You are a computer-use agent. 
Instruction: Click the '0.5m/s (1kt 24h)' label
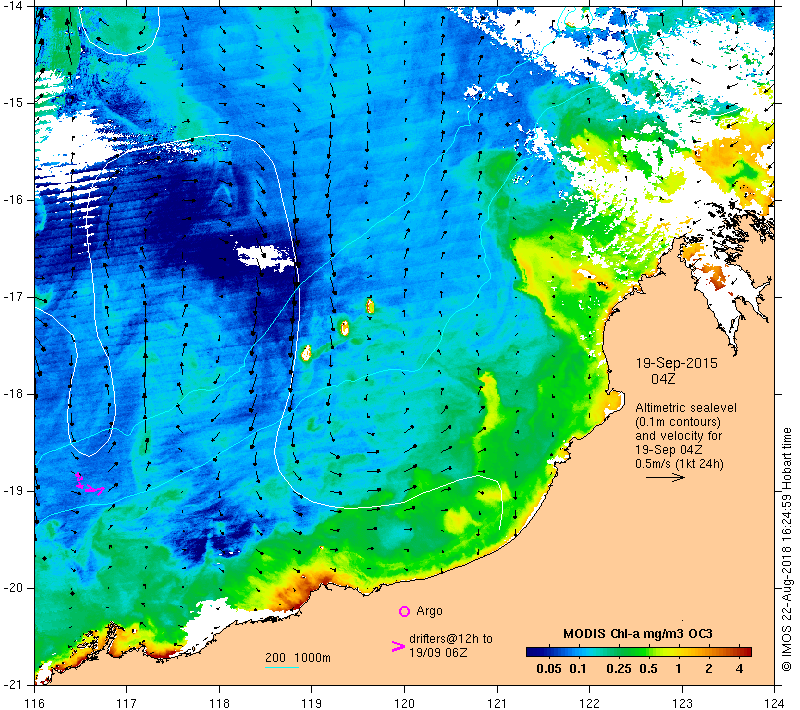tap(679, 464)
